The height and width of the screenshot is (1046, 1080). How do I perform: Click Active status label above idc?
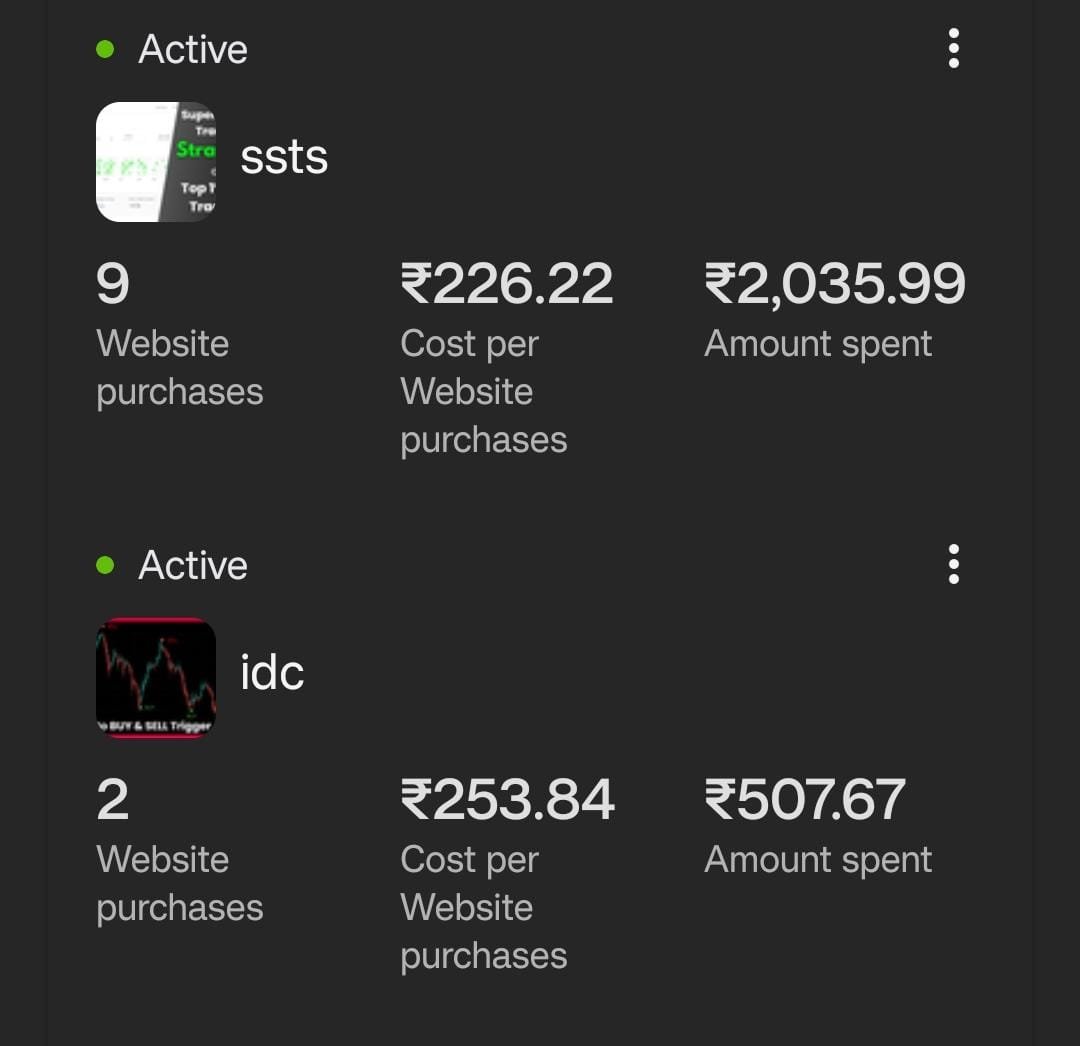[x=193, y=565]
